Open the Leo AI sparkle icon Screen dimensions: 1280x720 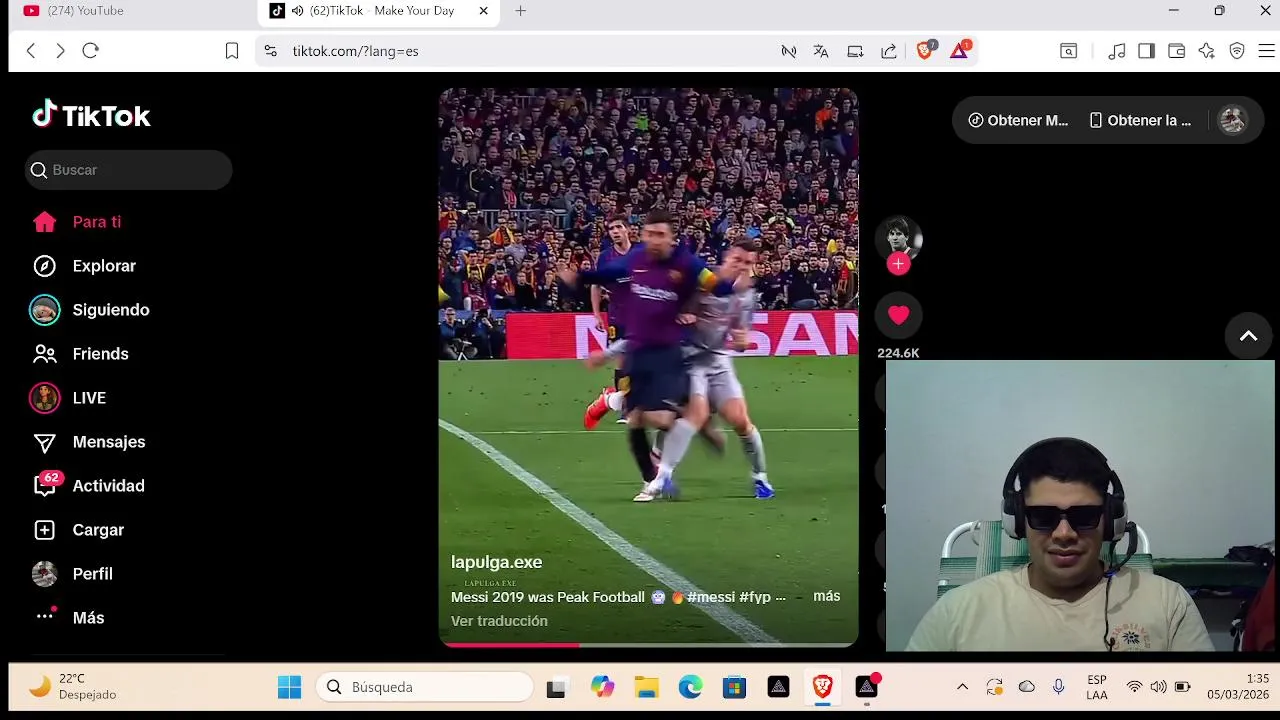[x=1207, y=51]
